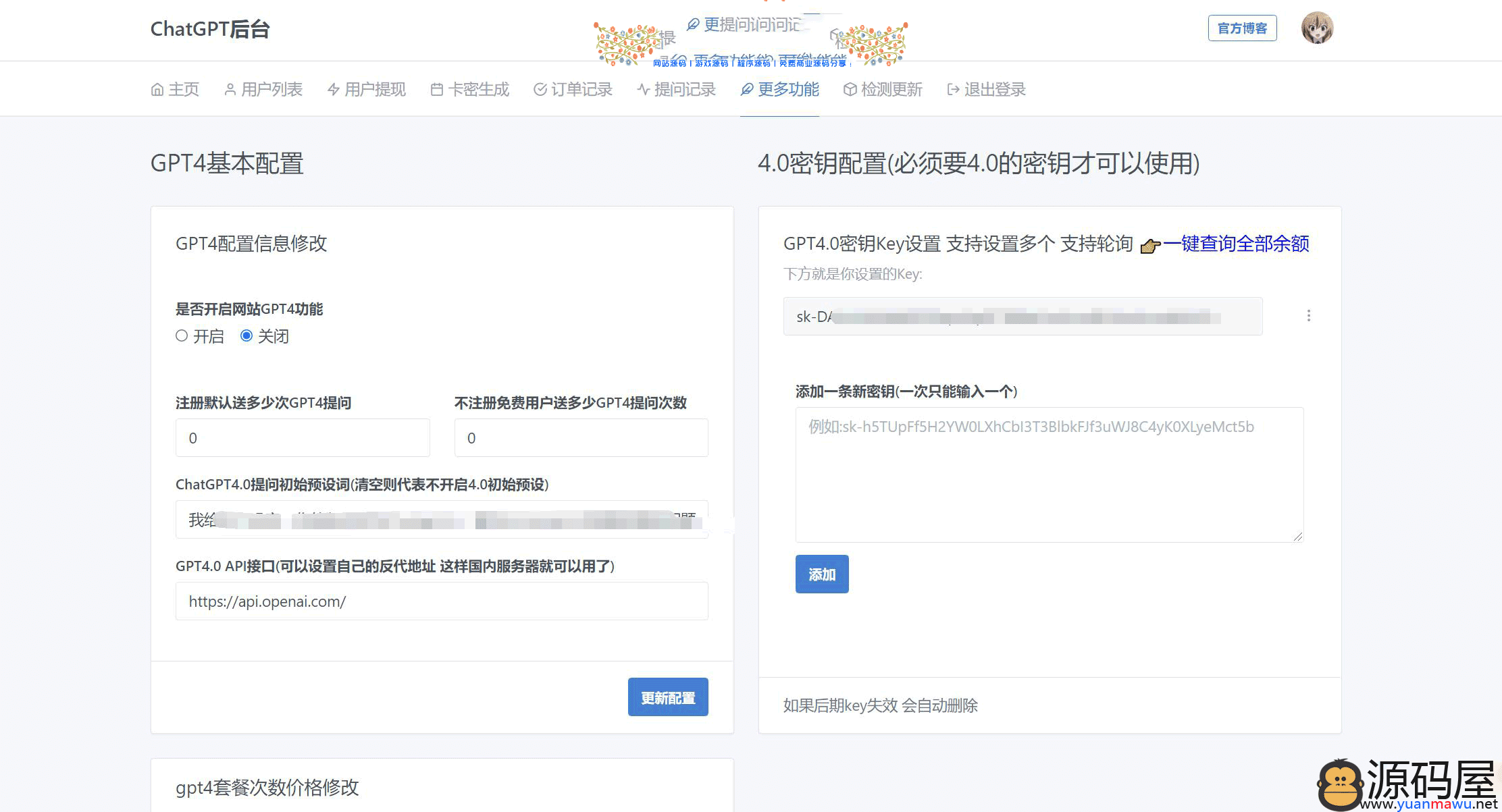The image size is (1502, 812).
Task: Click the ChatGPT后台 title
Action: 210,29
